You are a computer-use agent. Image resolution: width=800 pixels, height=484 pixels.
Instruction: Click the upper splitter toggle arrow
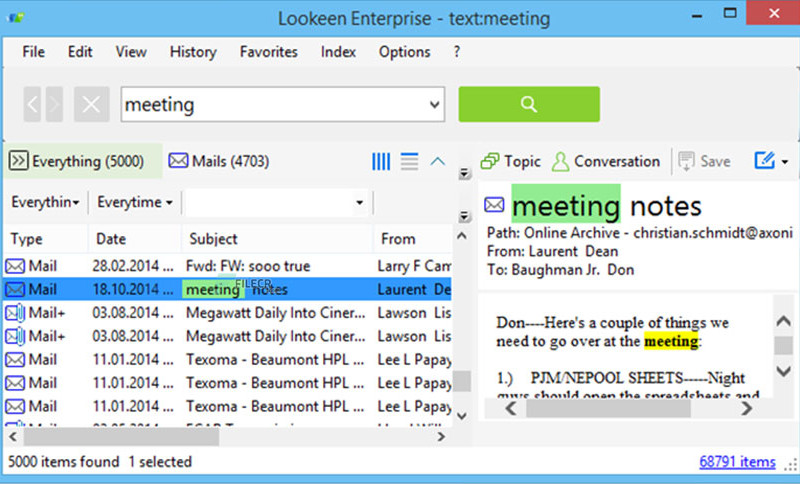pos(464,173)
